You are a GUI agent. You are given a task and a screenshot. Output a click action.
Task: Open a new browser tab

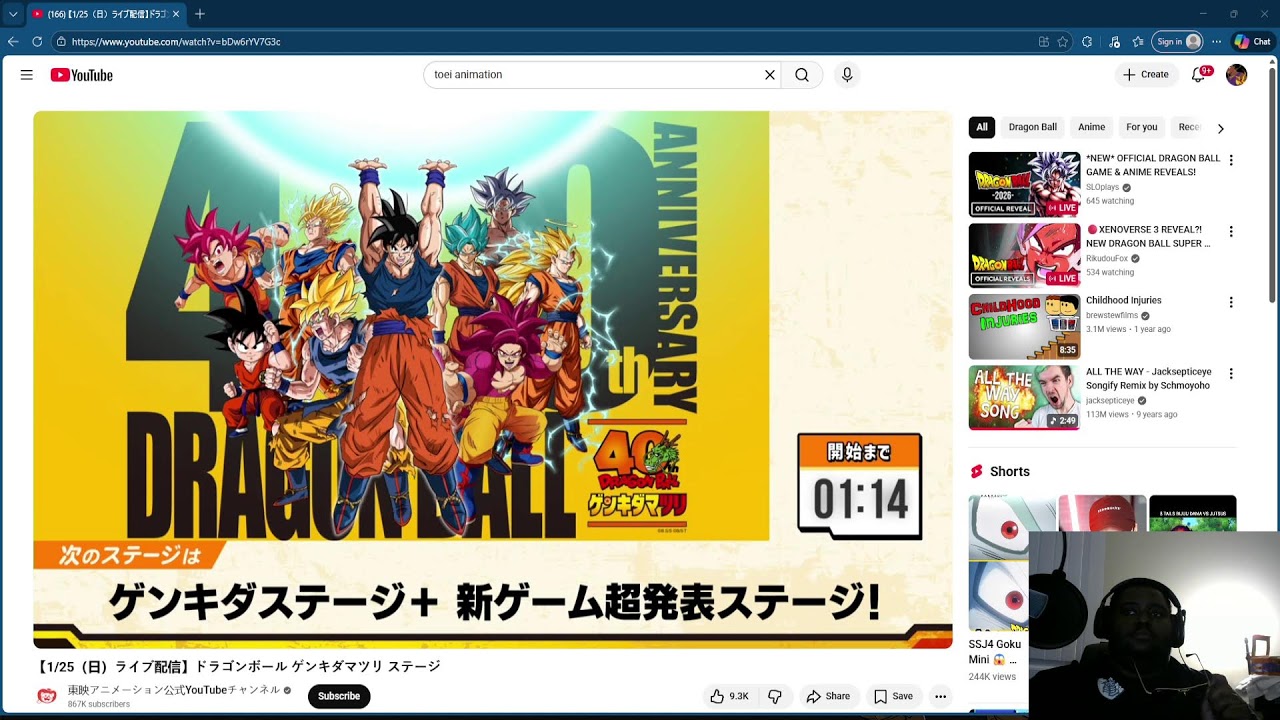point(200,14)
